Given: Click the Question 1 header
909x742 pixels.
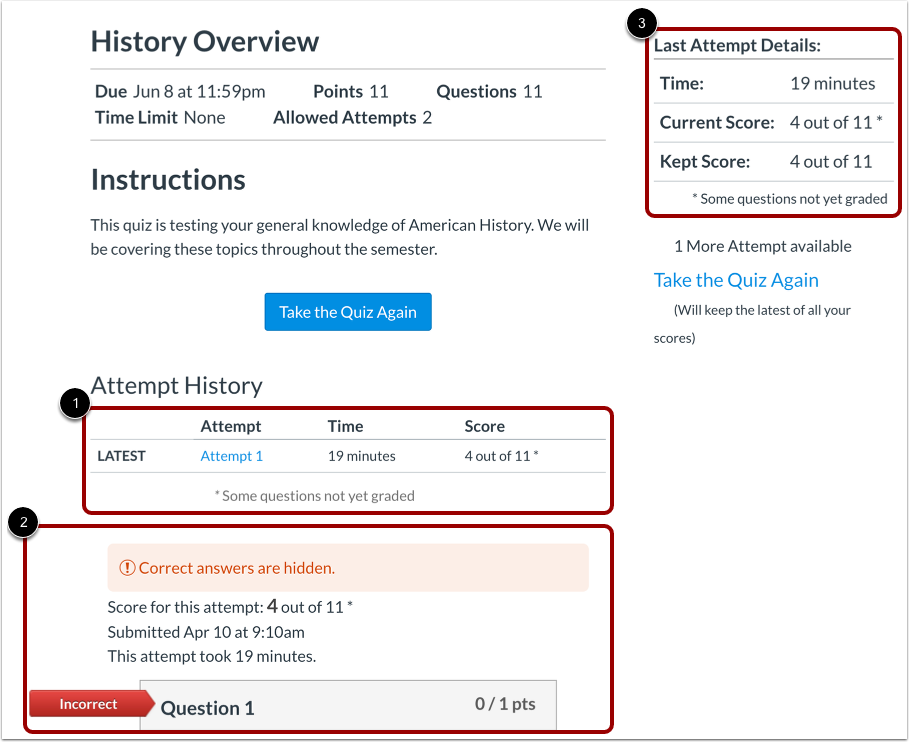Looking at the screenshot, I should 208,708.
